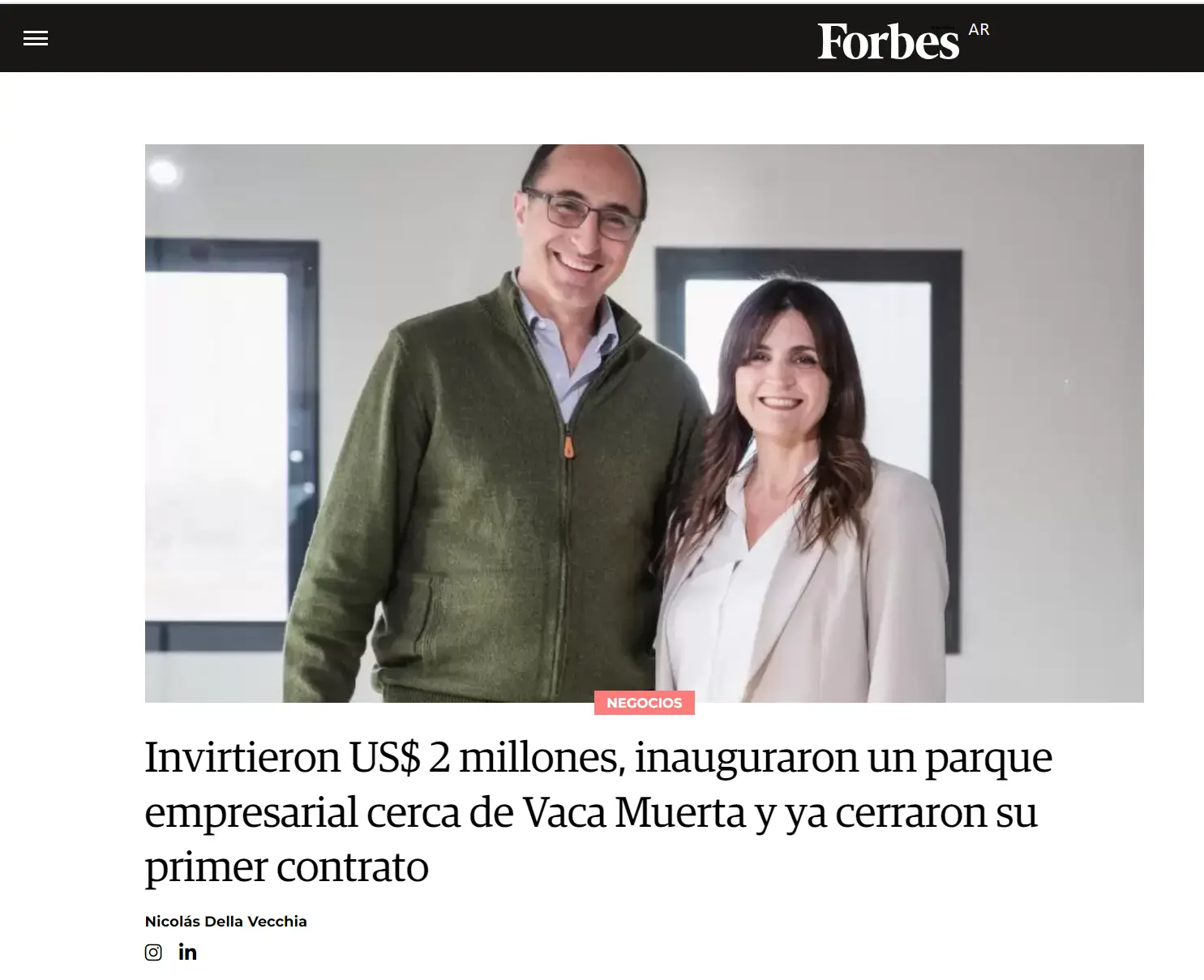The width and height of the screenshot is (1204, 980).
Task: Open the author's LinkedIn profile icon
Action: tap(187, 952)
